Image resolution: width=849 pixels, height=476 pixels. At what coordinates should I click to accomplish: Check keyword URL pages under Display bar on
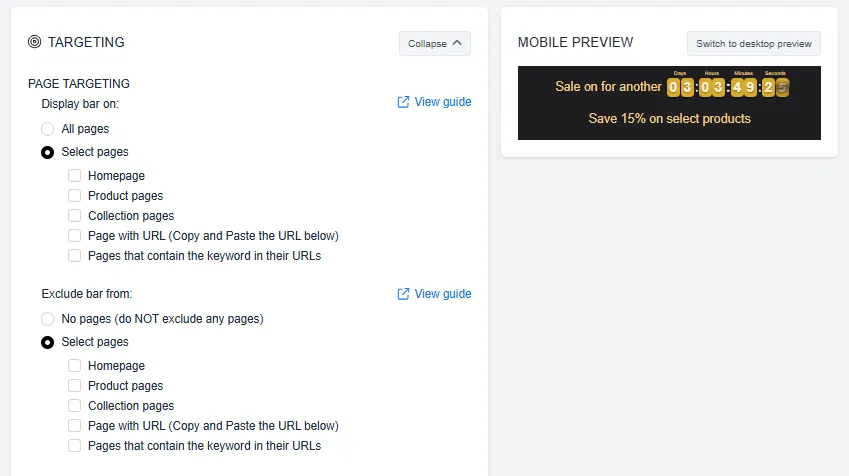coord(74,256)
